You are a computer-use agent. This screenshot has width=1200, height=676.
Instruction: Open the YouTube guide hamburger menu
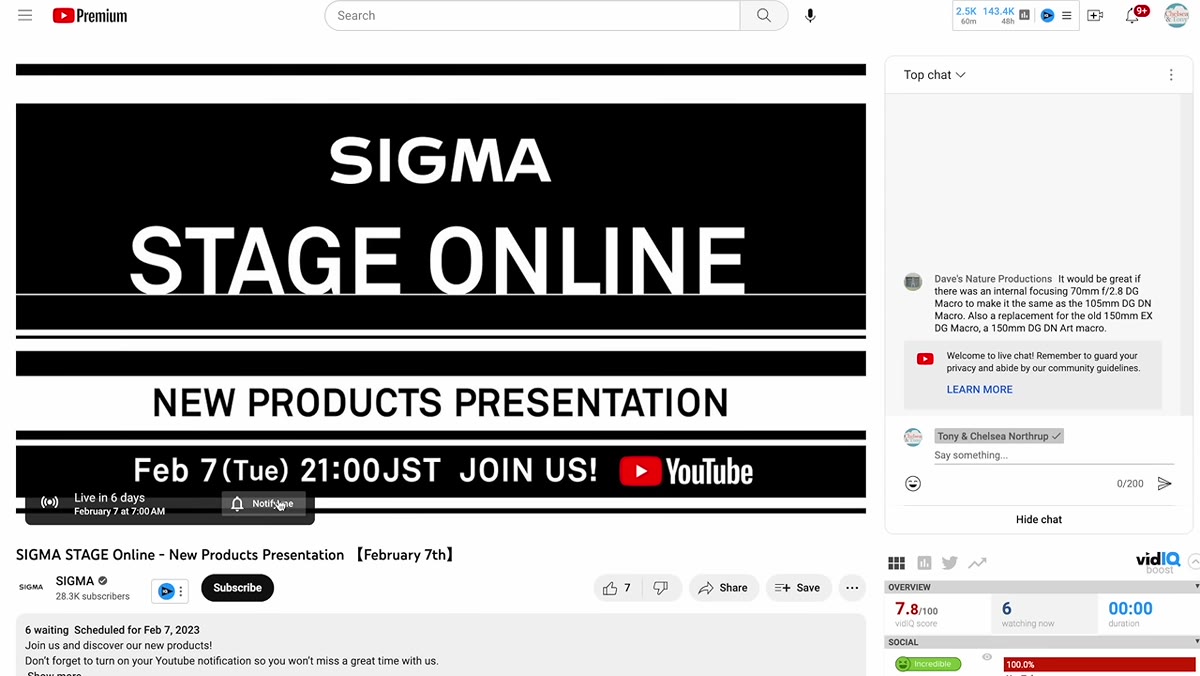click(x=25, y=16)
